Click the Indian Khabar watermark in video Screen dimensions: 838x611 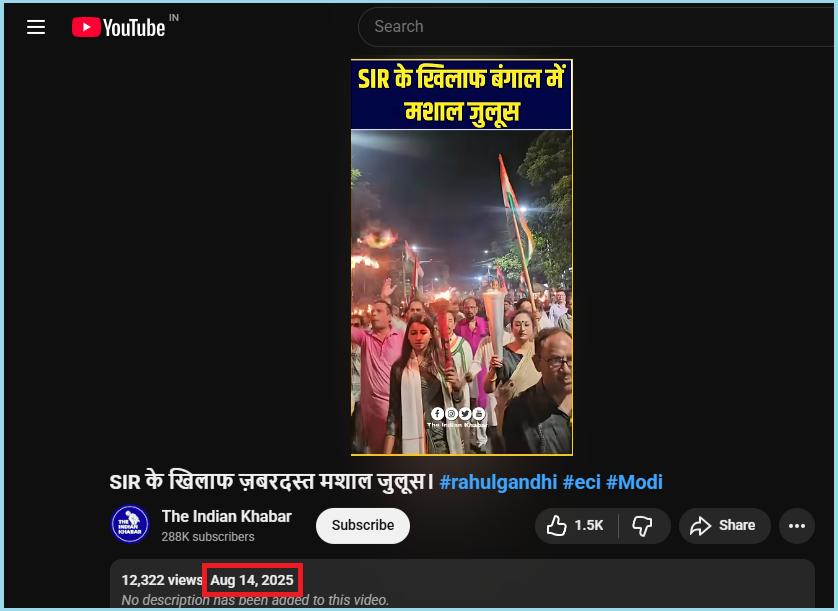(x=458, y=418)
